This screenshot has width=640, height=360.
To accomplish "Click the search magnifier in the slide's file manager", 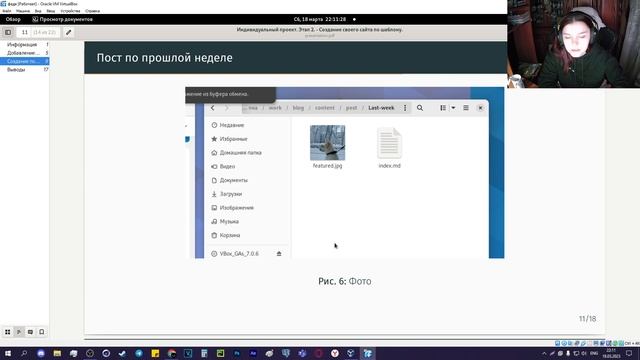I will pos(420,108).
